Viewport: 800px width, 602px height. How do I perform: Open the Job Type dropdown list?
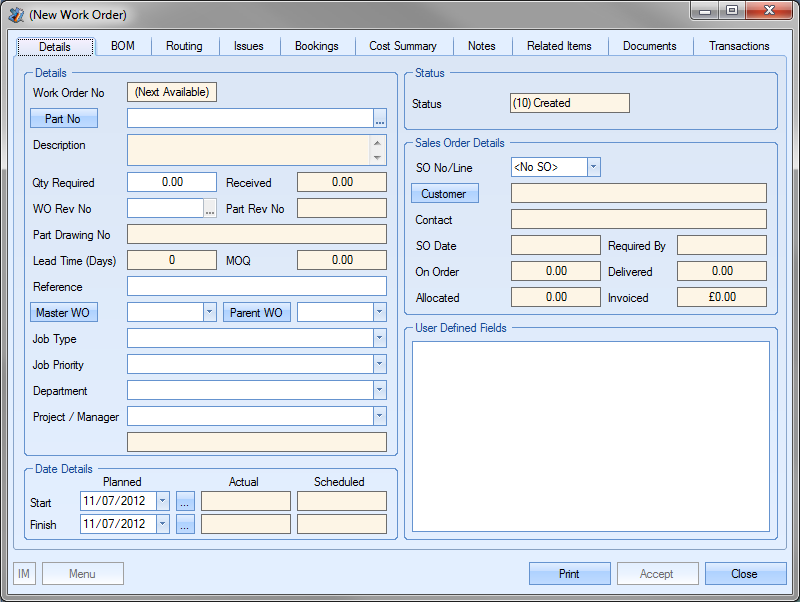pos(379,339)
